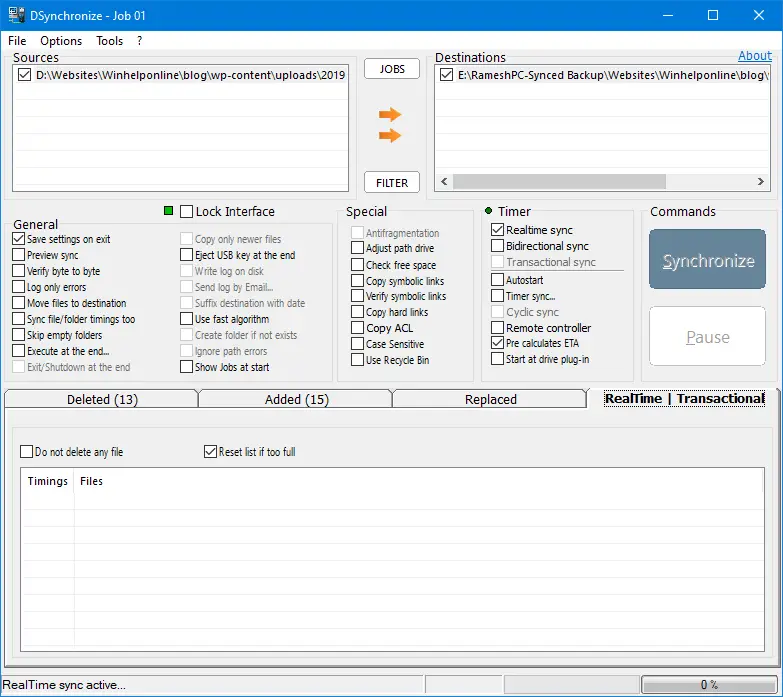
Task: Enable Autostart checkbox
Action: tap(497, 280)
